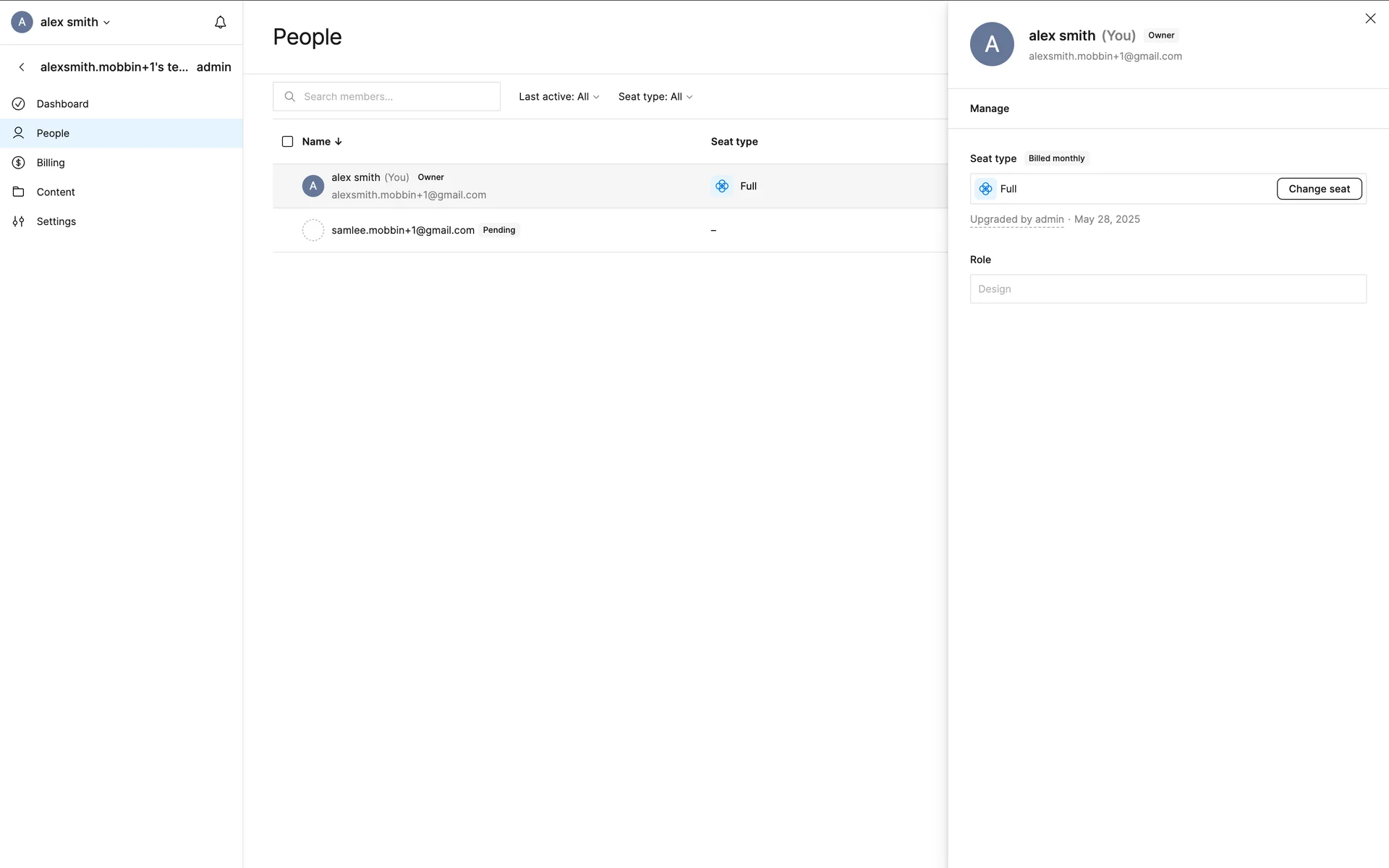
Task: Click the notifications bell icon
Action: click(221, 22)
